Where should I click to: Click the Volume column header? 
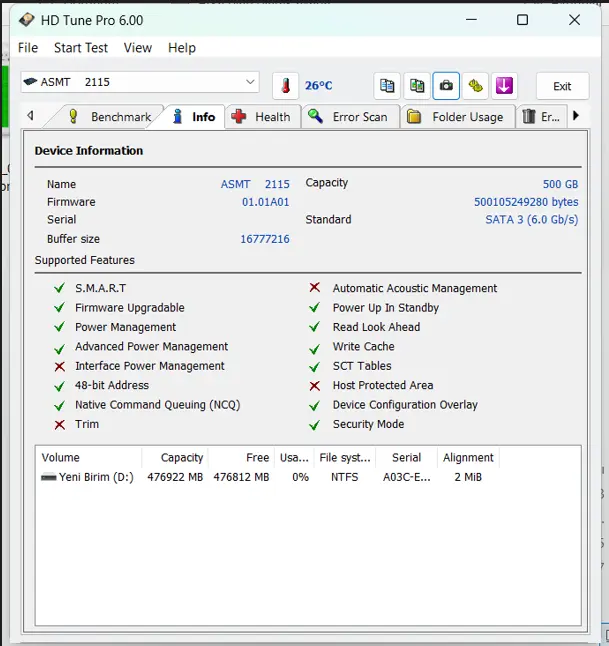[88, 458]
